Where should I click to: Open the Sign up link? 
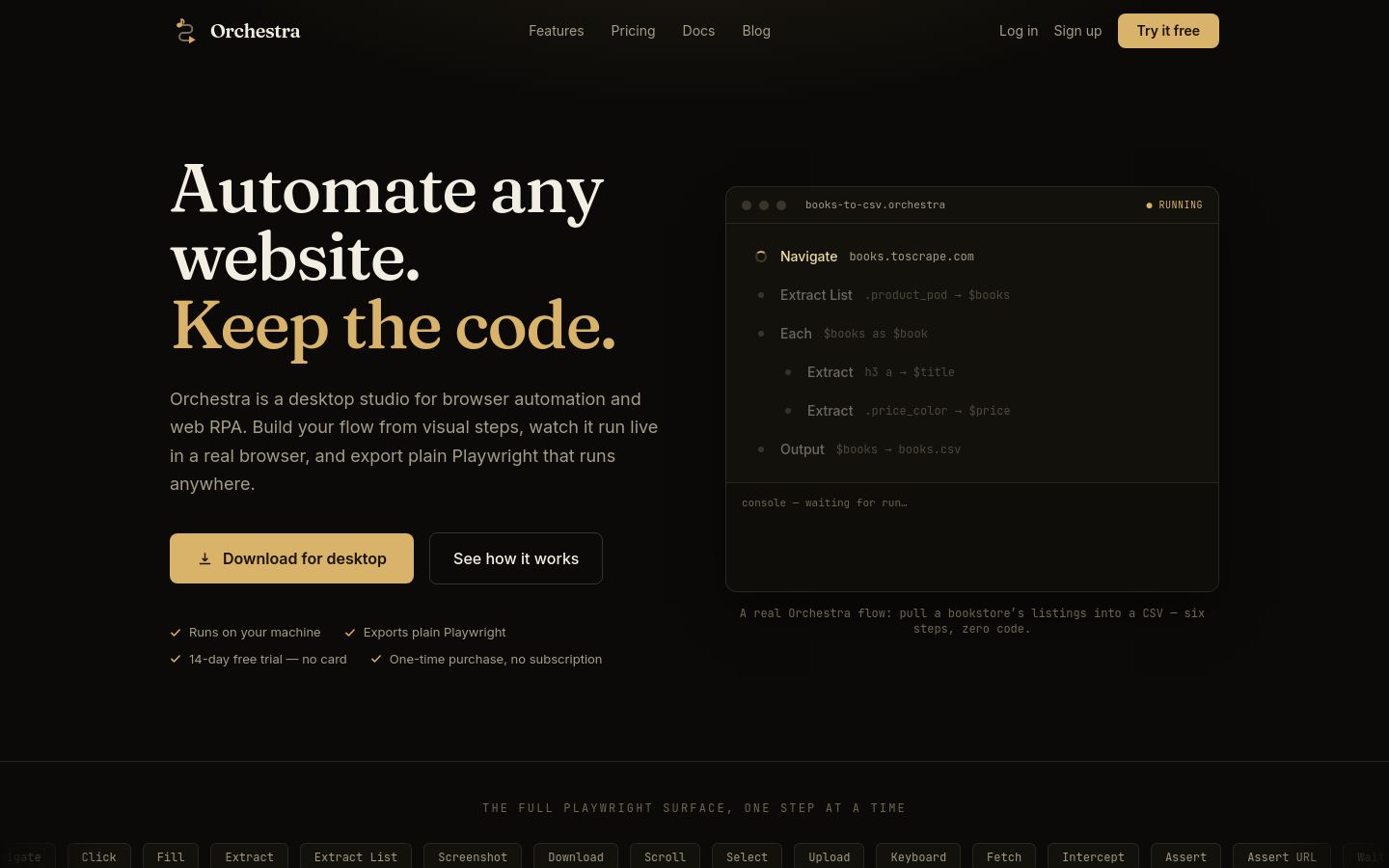tap(1077, 31)
